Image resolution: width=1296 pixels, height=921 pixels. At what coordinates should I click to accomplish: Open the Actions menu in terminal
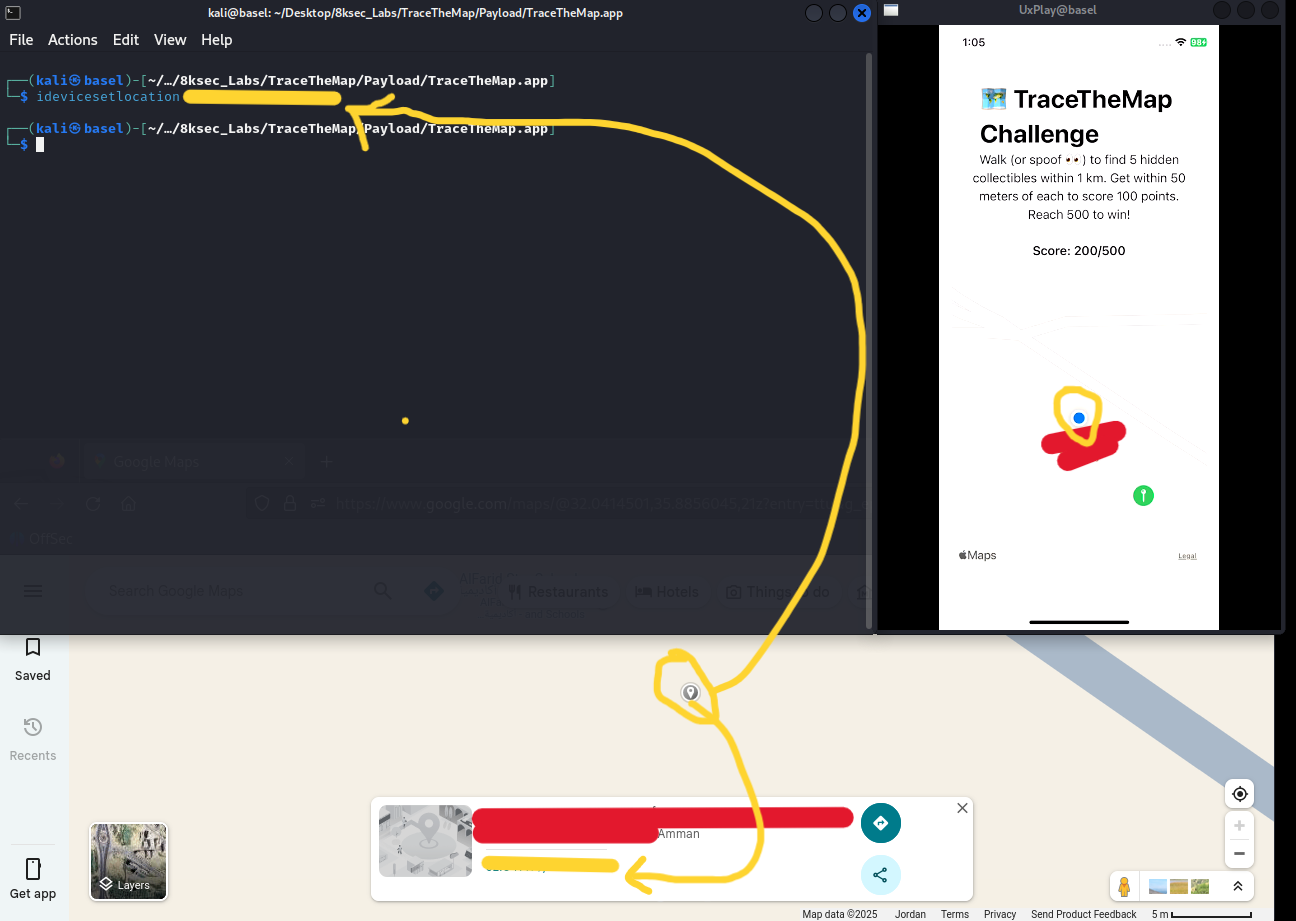[x=73, y=40]
